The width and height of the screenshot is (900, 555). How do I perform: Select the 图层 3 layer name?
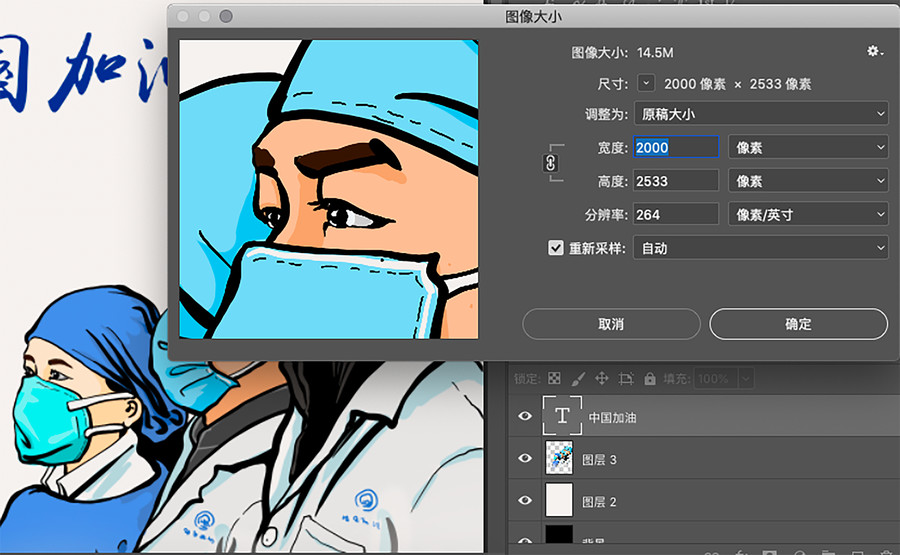[x=599, y=459]
